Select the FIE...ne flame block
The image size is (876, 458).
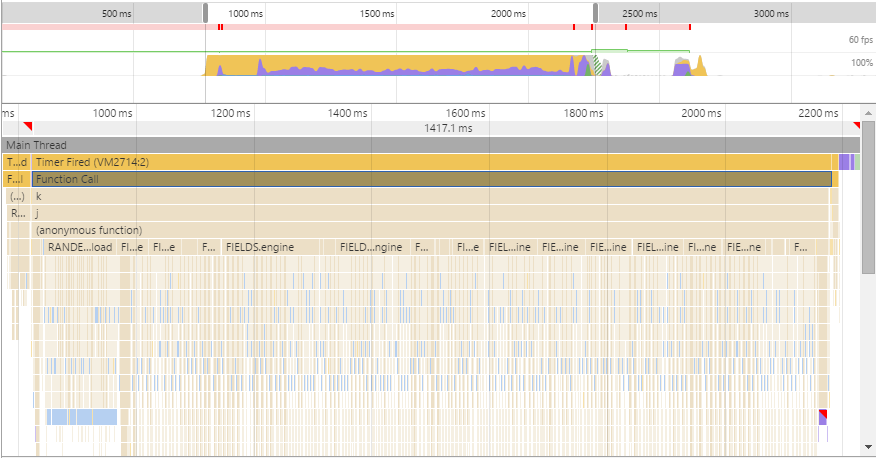tap(744, 247)
